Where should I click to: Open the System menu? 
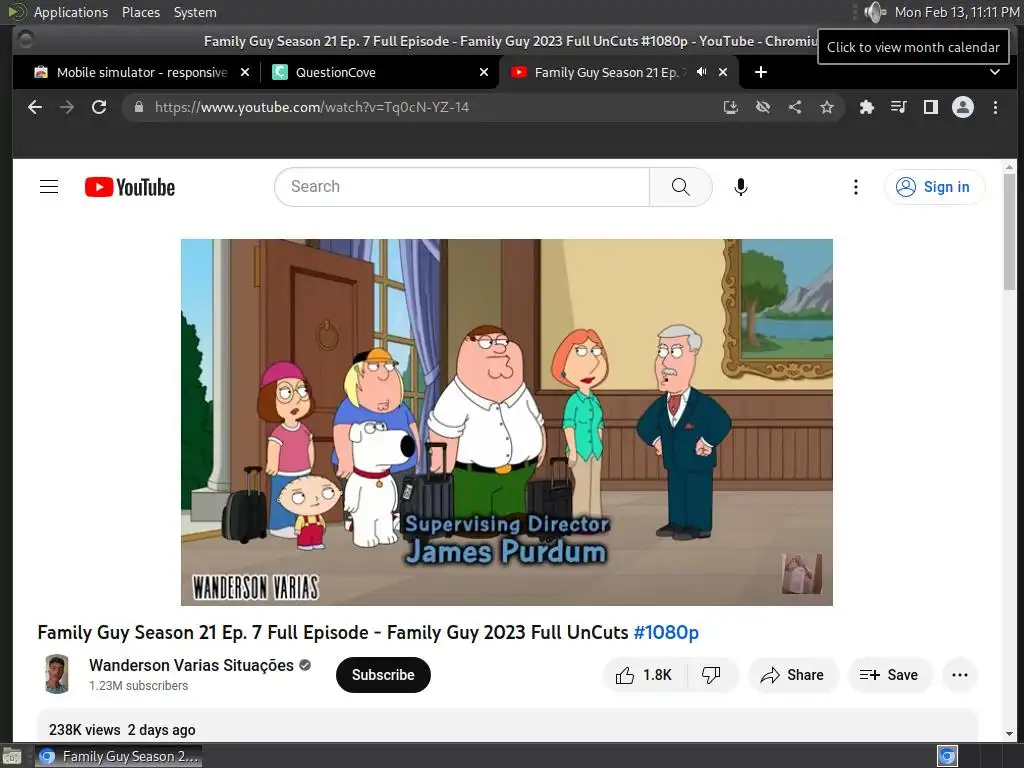point(195,12)
